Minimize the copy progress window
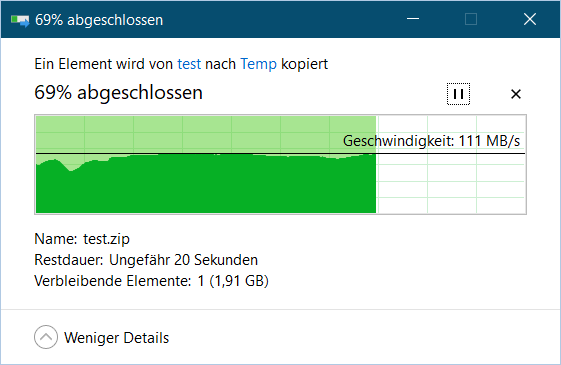The height and width of the screenshot is (365, 561). (x=413, y=19)
